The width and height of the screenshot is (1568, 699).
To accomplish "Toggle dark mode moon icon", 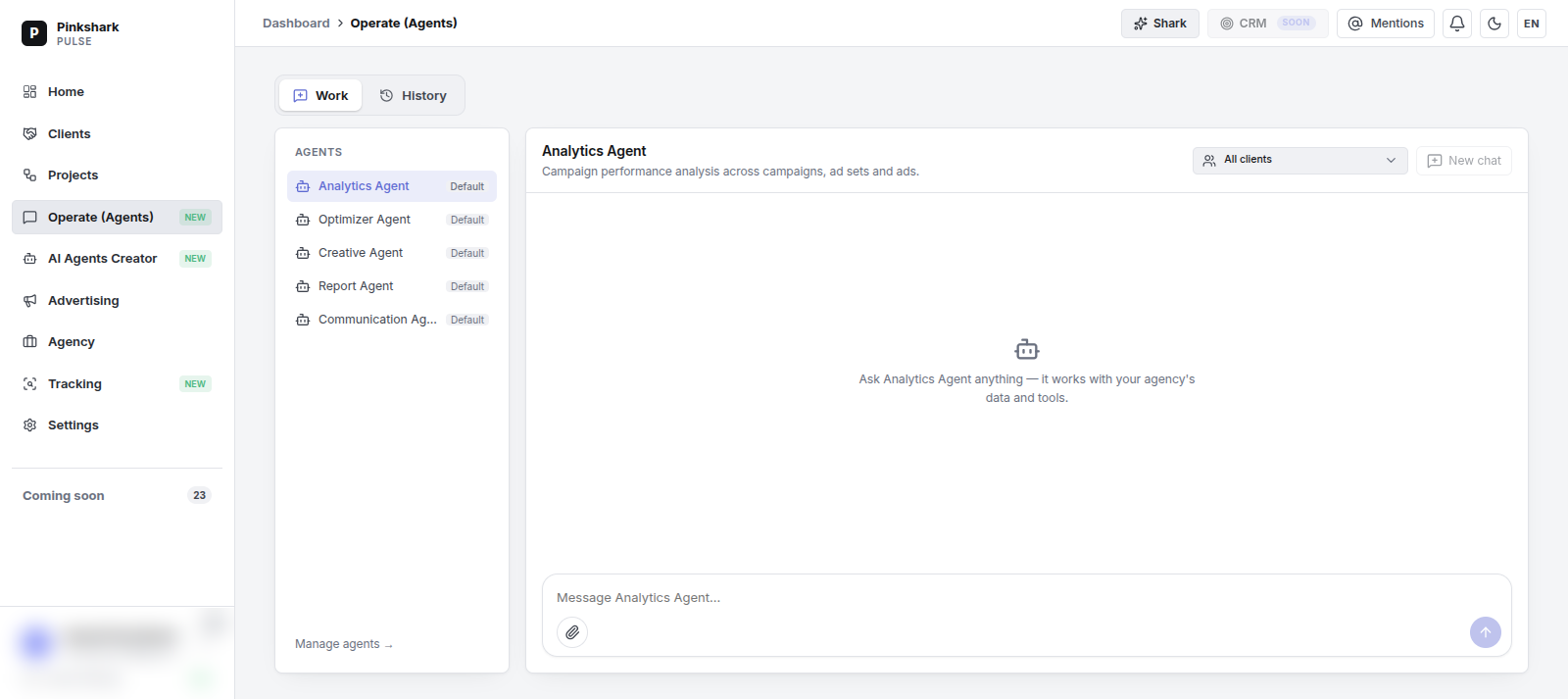I will 1494,24.
